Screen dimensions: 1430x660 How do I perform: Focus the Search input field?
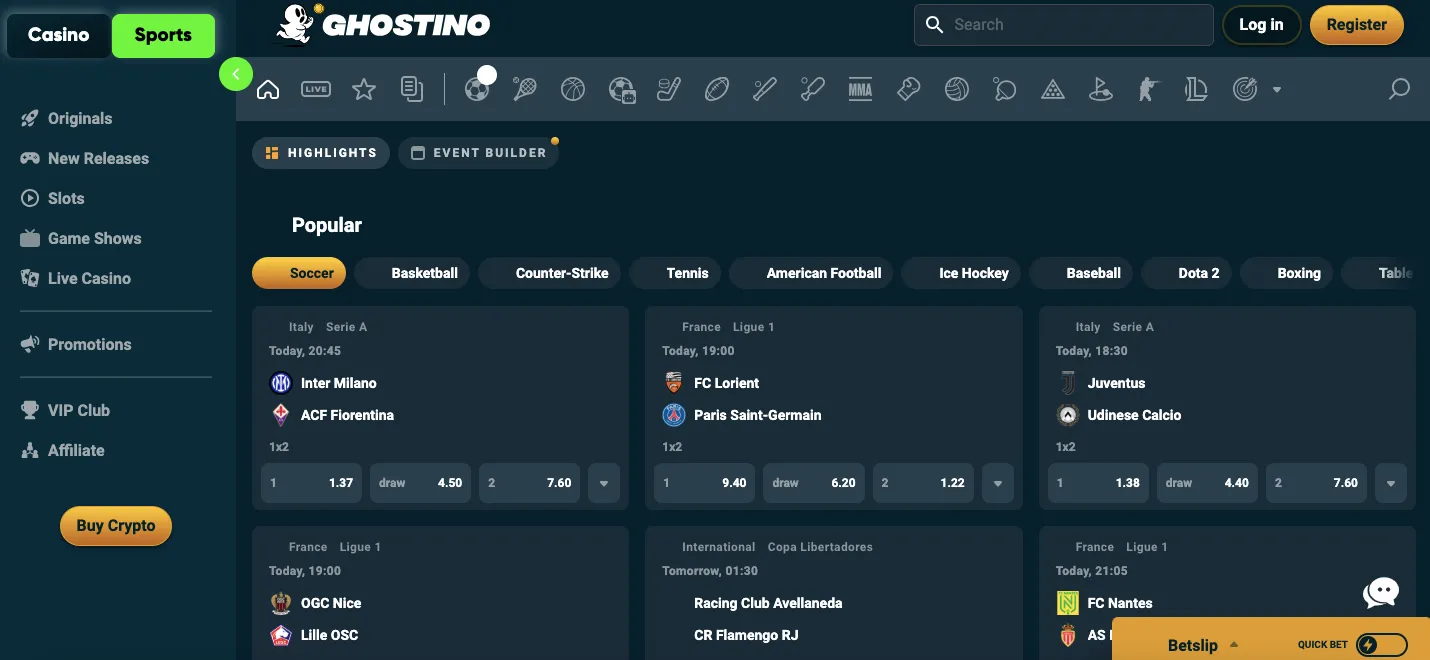(x=1064, y=25)
